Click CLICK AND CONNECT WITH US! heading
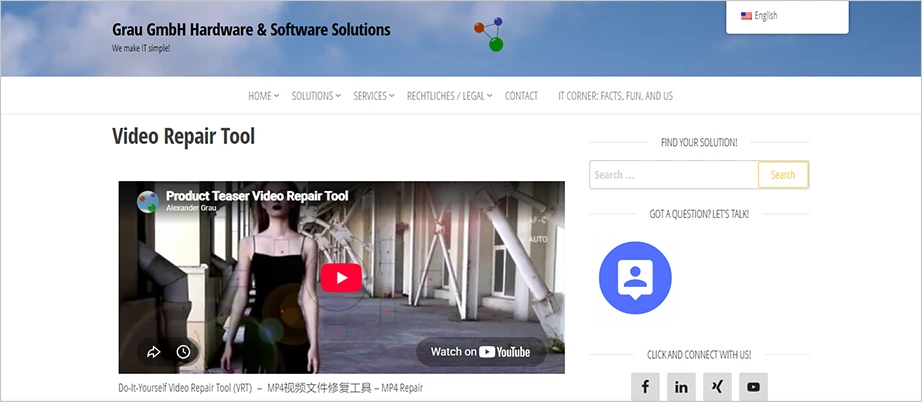922x402 pixels. click(x=699, y=354)
